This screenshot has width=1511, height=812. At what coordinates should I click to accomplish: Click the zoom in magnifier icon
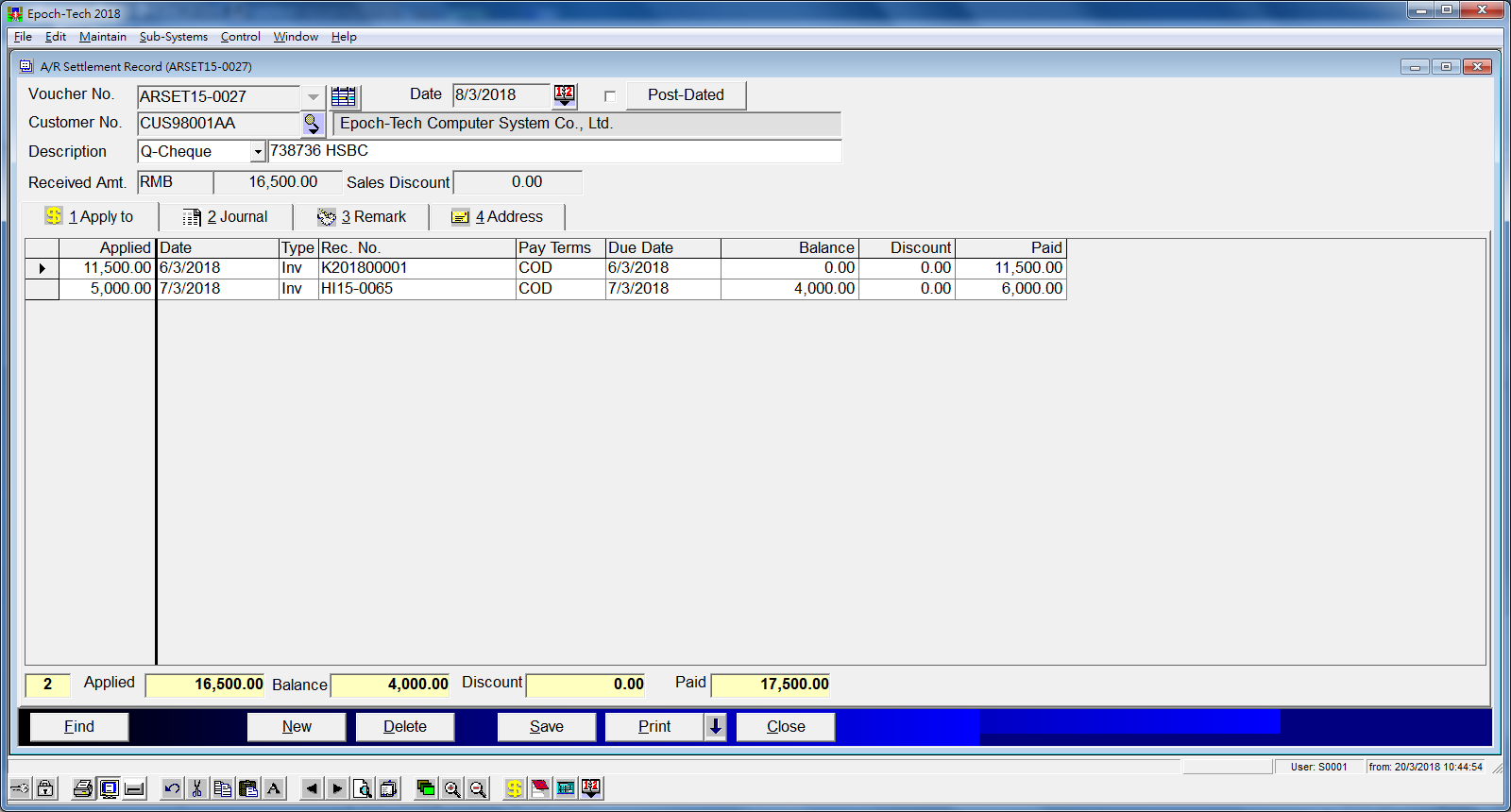pyautogui.click(x=452, y=788)
